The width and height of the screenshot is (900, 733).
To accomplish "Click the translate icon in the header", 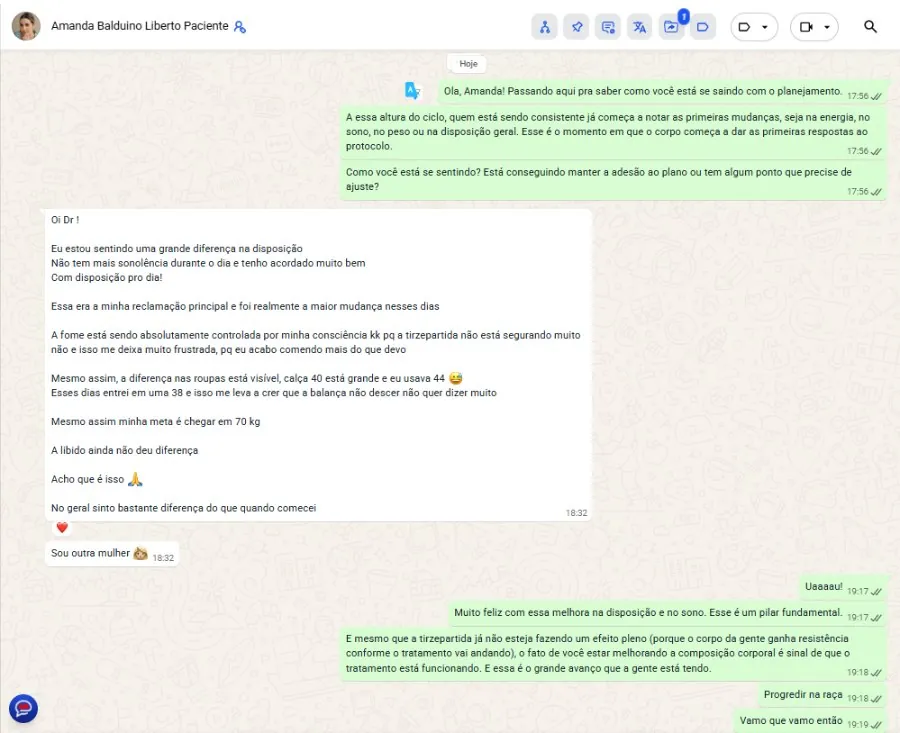I will pyautogui.click(x=639, y=26).
